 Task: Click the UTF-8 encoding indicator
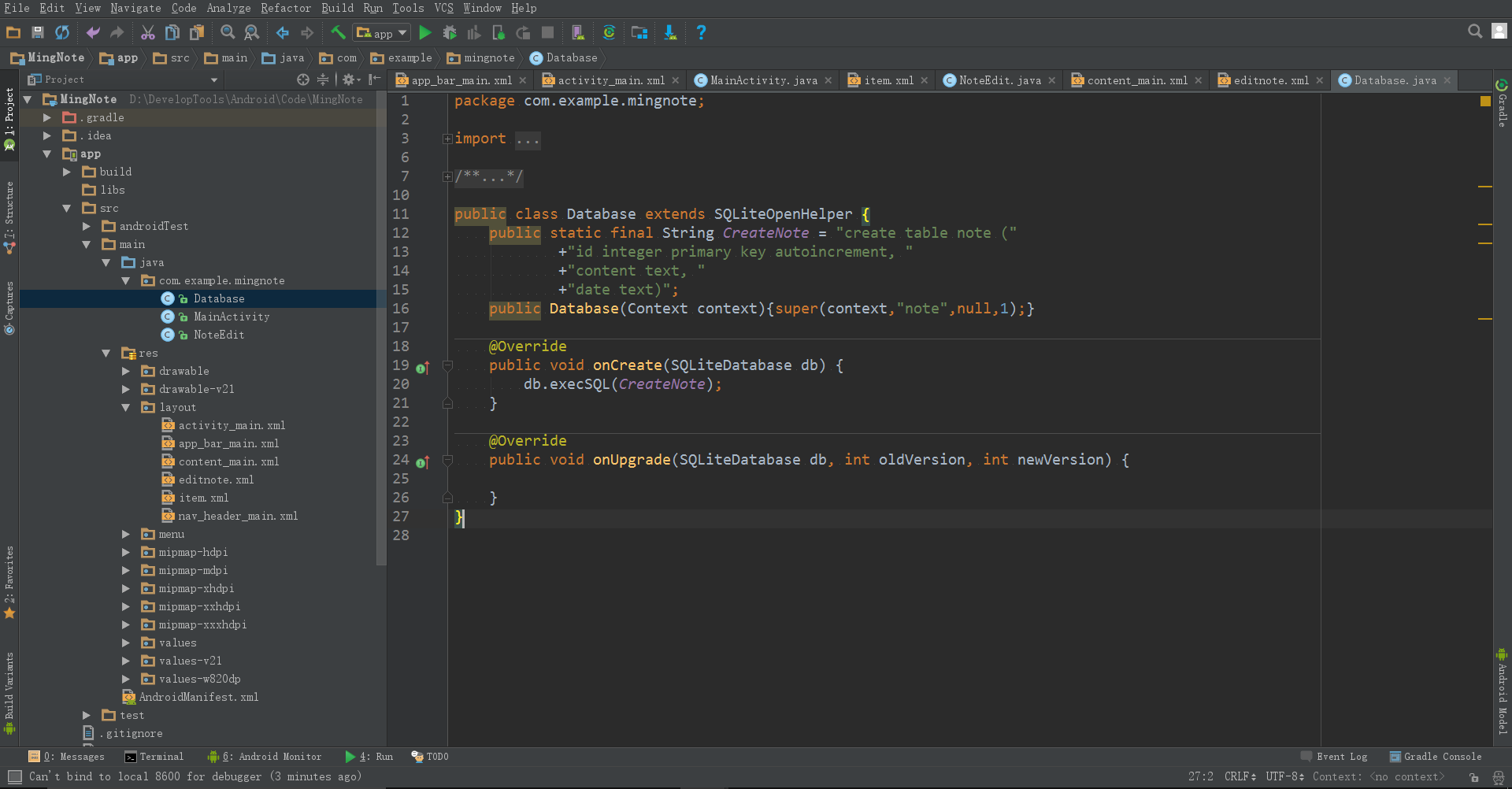pos(1285,777)
